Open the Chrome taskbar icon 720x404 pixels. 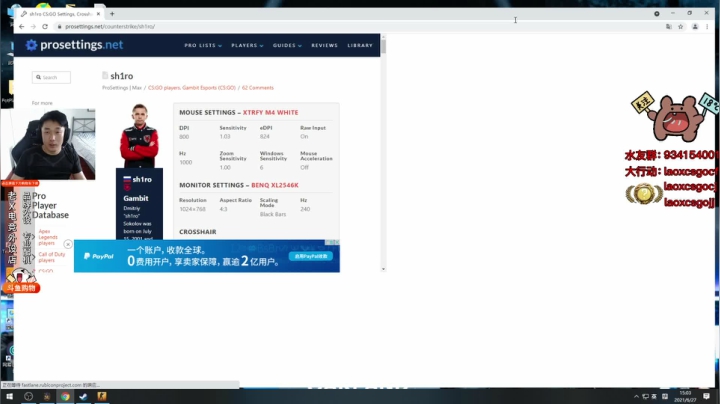(65, 396)
